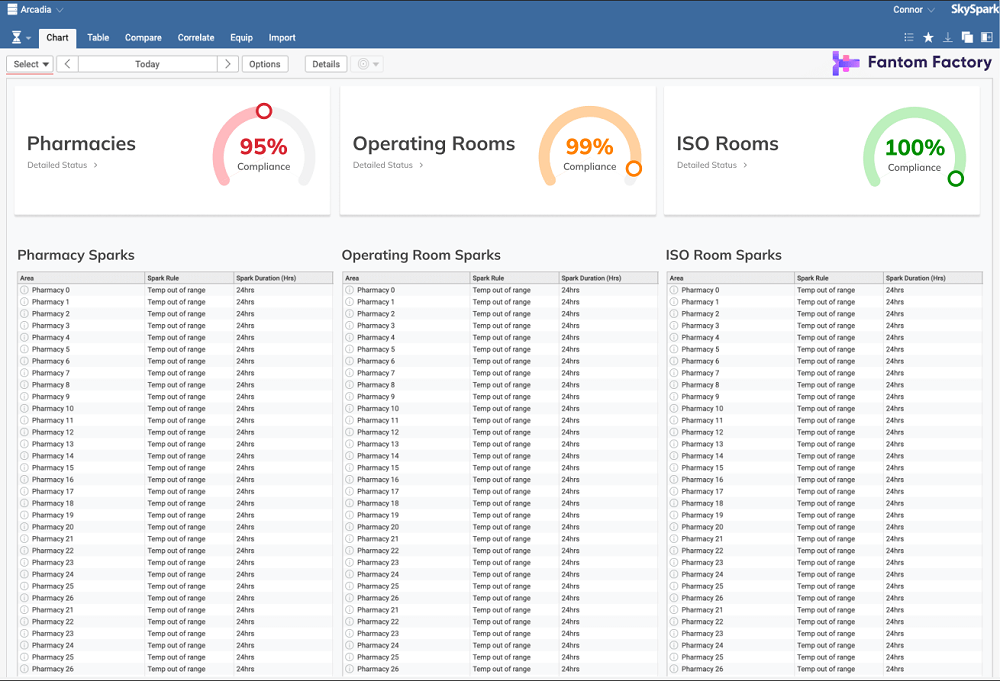Click the 99% Compliance value

point(589,147)
